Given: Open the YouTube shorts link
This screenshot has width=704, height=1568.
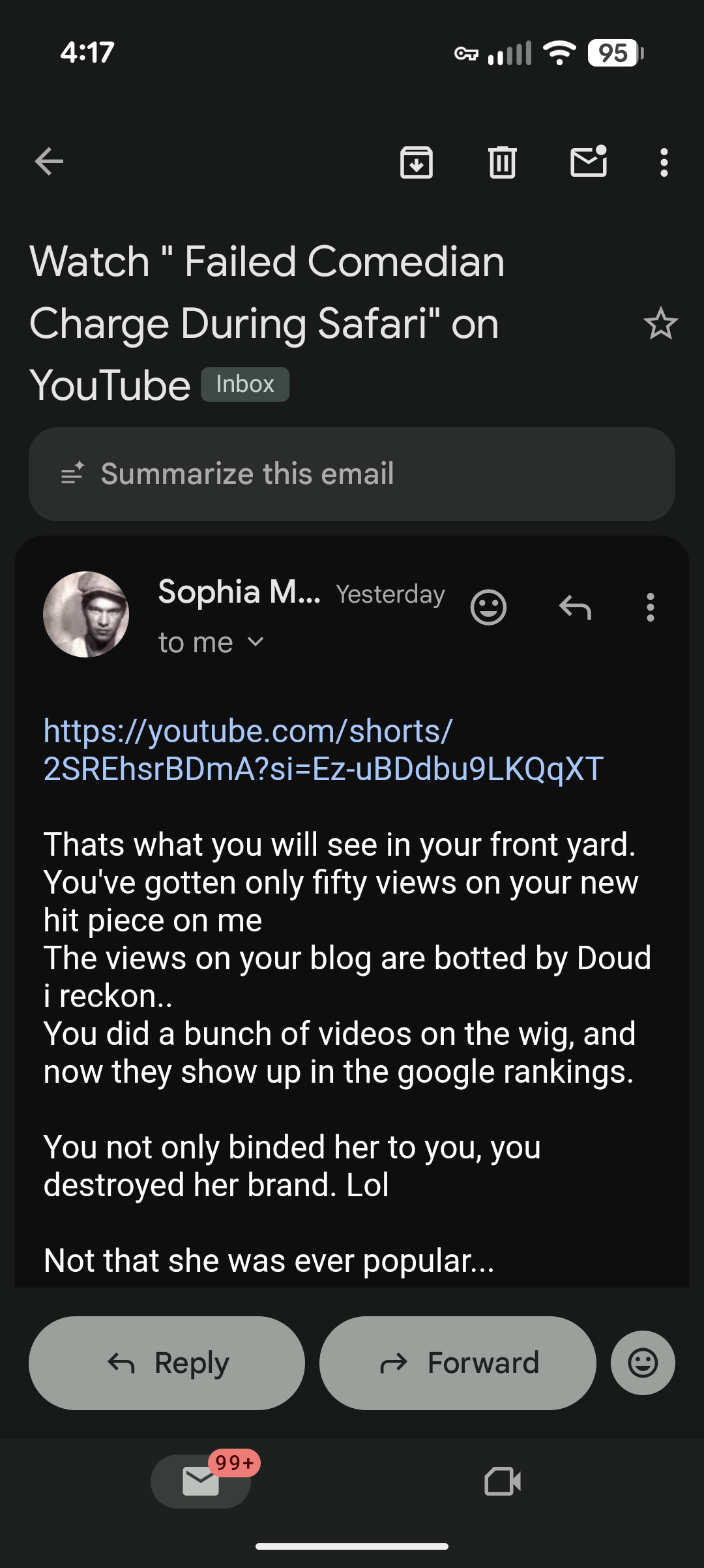Looking at the screenshot, I should 323,750.
